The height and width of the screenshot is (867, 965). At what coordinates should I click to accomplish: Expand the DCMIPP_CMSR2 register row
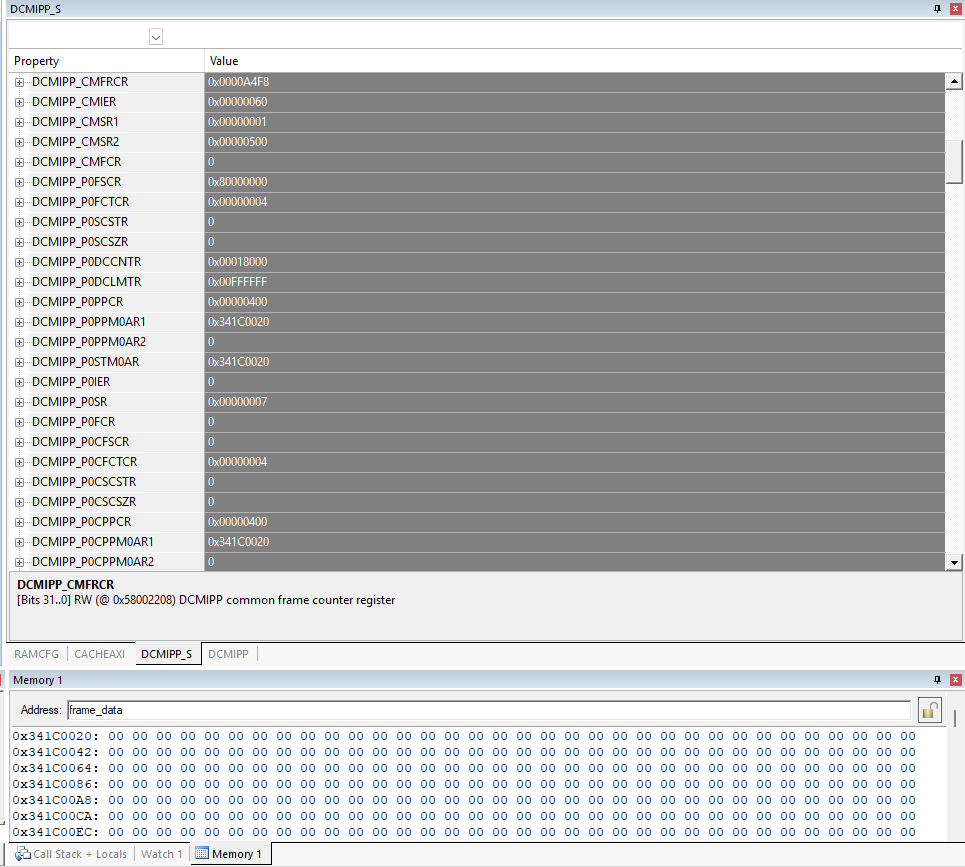click(x=20, y=142)
